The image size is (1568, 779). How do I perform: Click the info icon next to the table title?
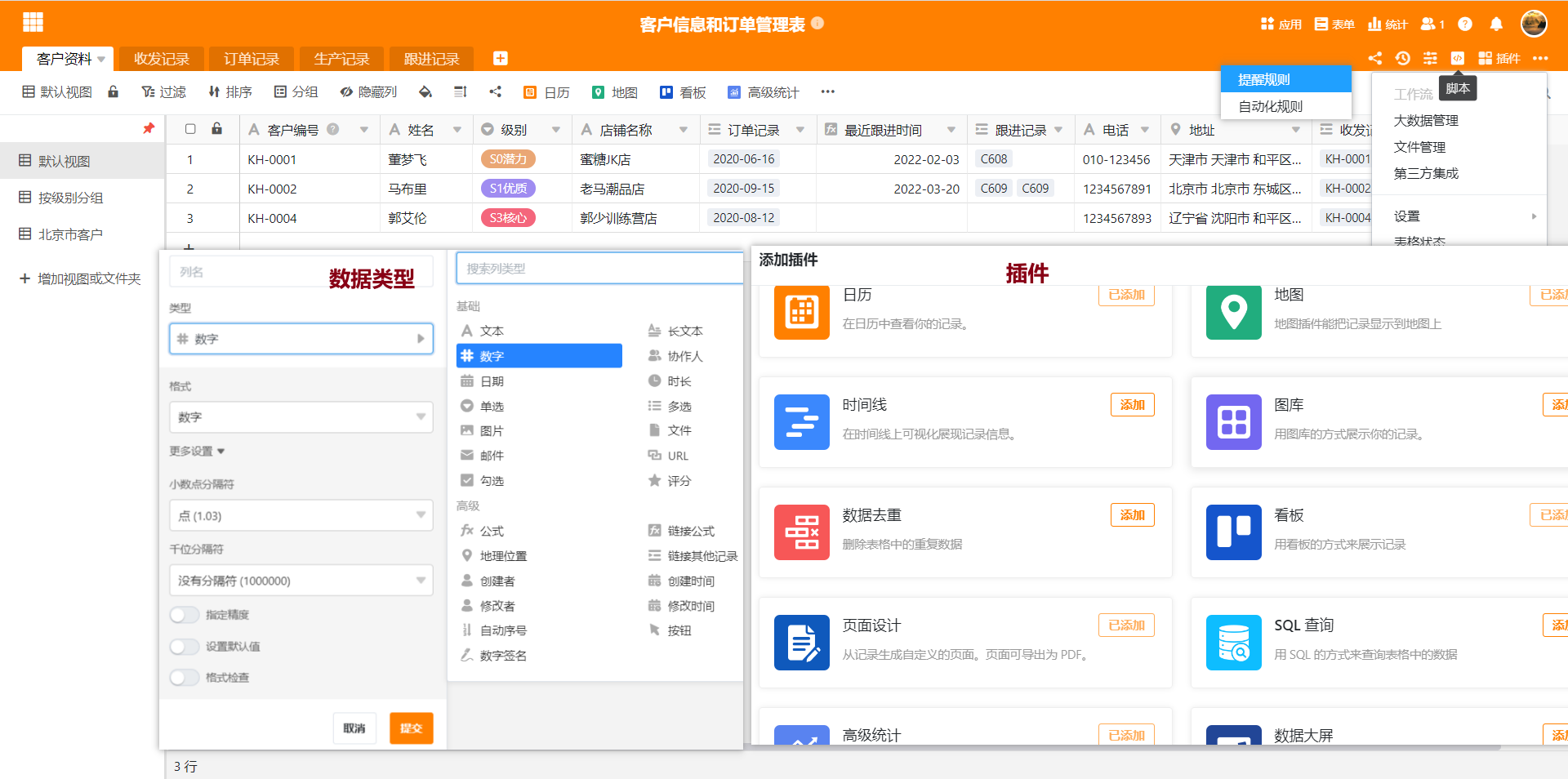pyautogui.click(x=817, y=24)
